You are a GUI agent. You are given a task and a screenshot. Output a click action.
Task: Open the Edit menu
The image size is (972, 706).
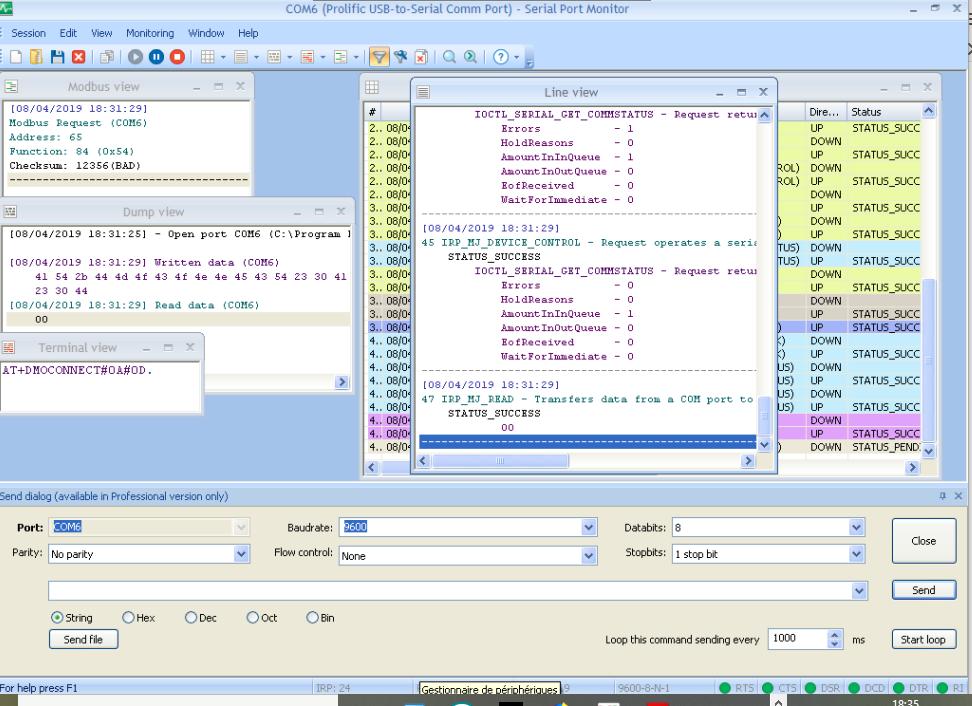(68, 33)
